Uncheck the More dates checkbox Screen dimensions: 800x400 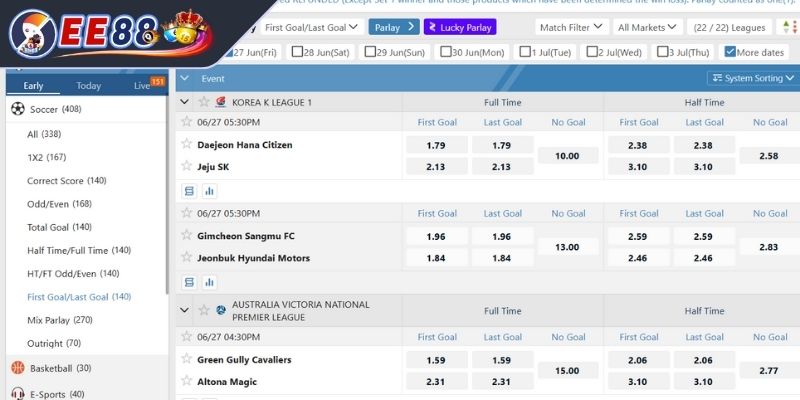coord(730,52)
